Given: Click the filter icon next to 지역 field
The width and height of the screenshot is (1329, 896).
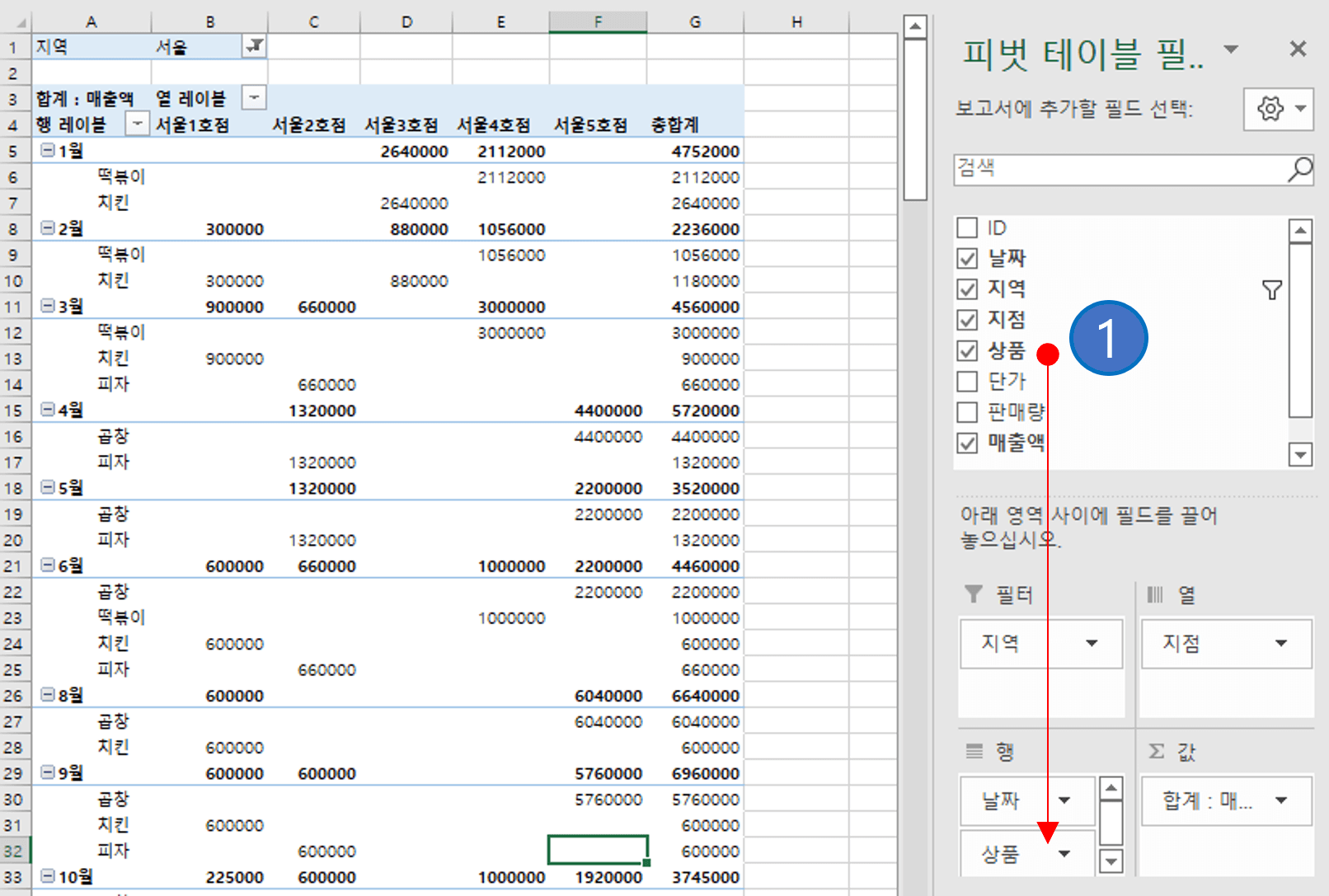Looking at the screenshot, I should 1272,289.
